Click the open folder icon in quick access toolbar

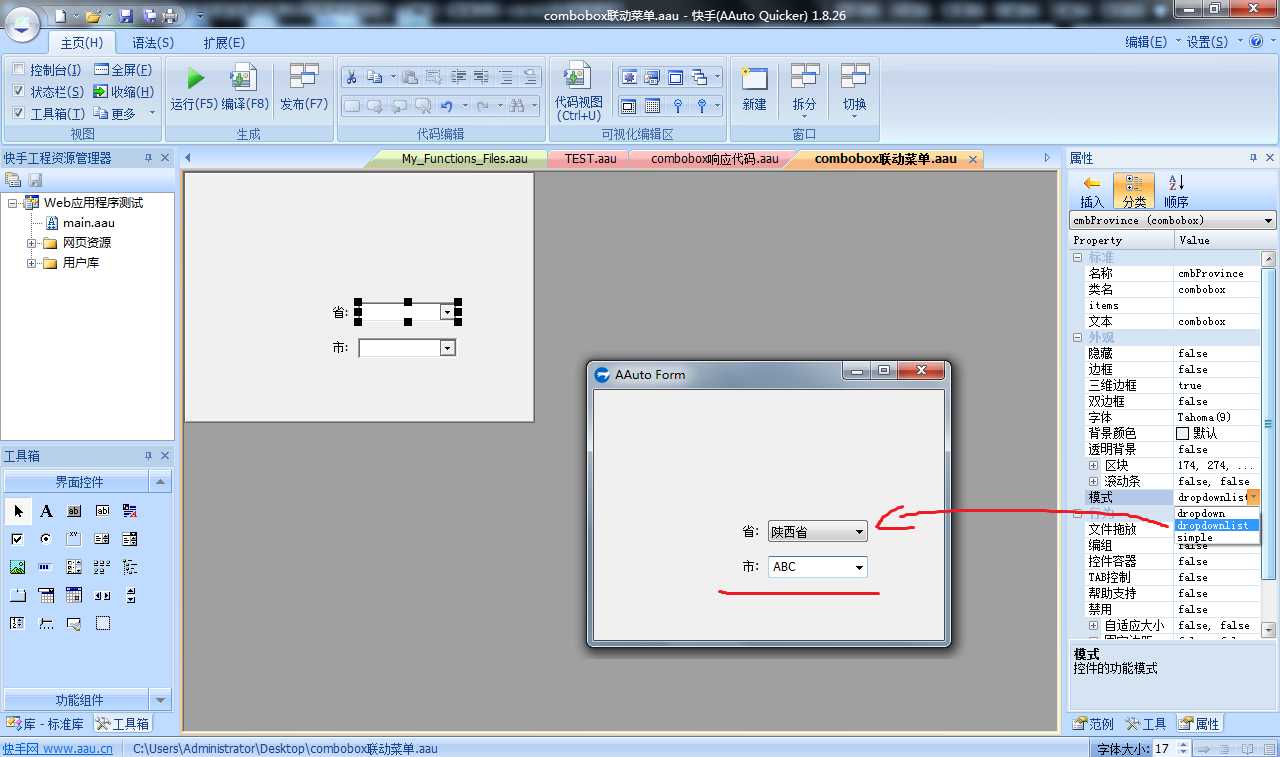[x=93, y=16]
